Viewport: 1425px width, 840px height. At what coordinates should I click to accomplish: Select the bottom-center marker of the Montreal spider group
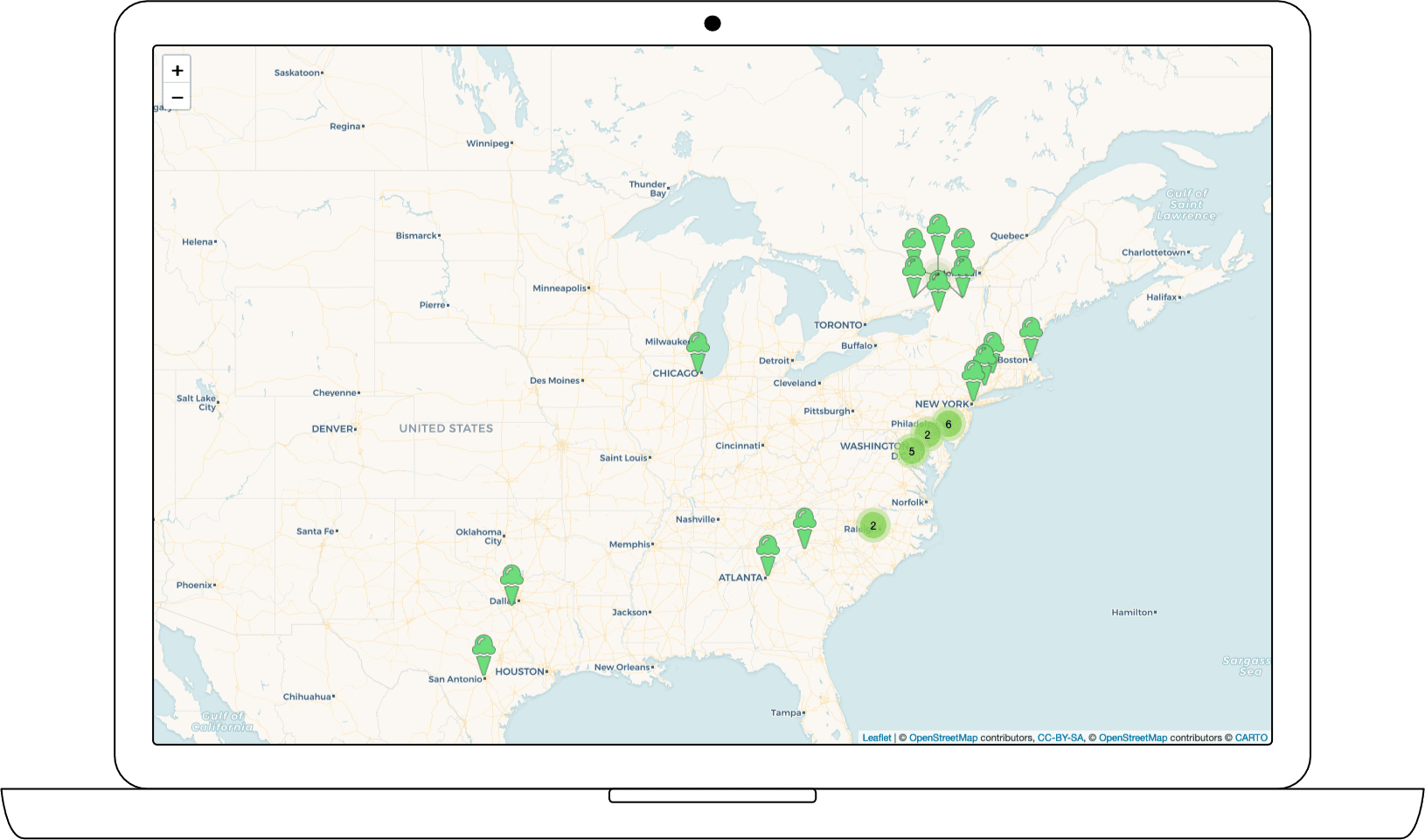(938, 291)
